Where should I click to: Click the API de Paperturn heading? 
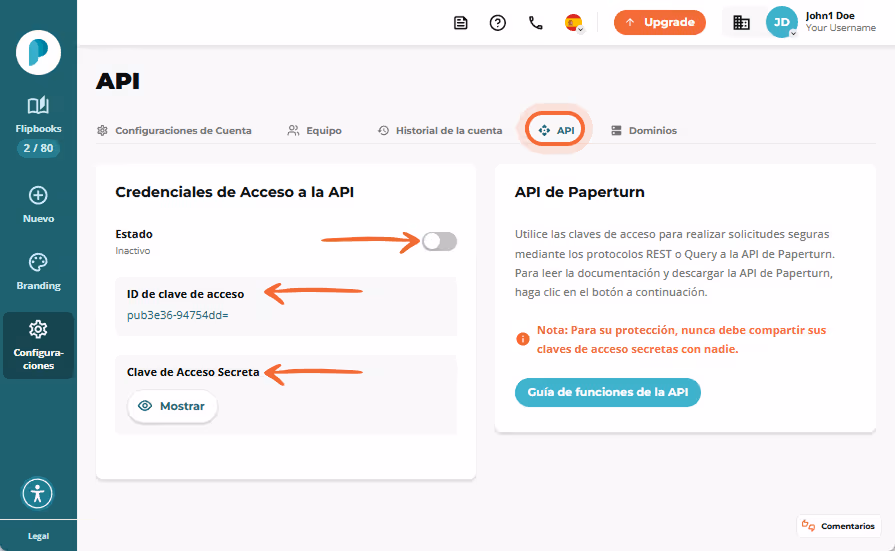click(x=579, y=192)
